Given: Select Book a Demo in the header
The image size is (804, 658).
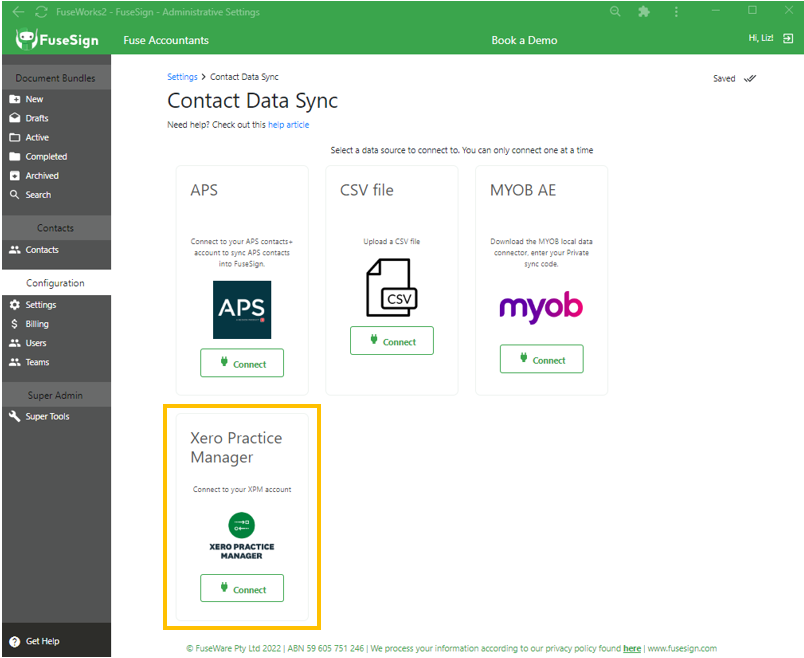Looking at the screenshot, I should click(524, 38).
